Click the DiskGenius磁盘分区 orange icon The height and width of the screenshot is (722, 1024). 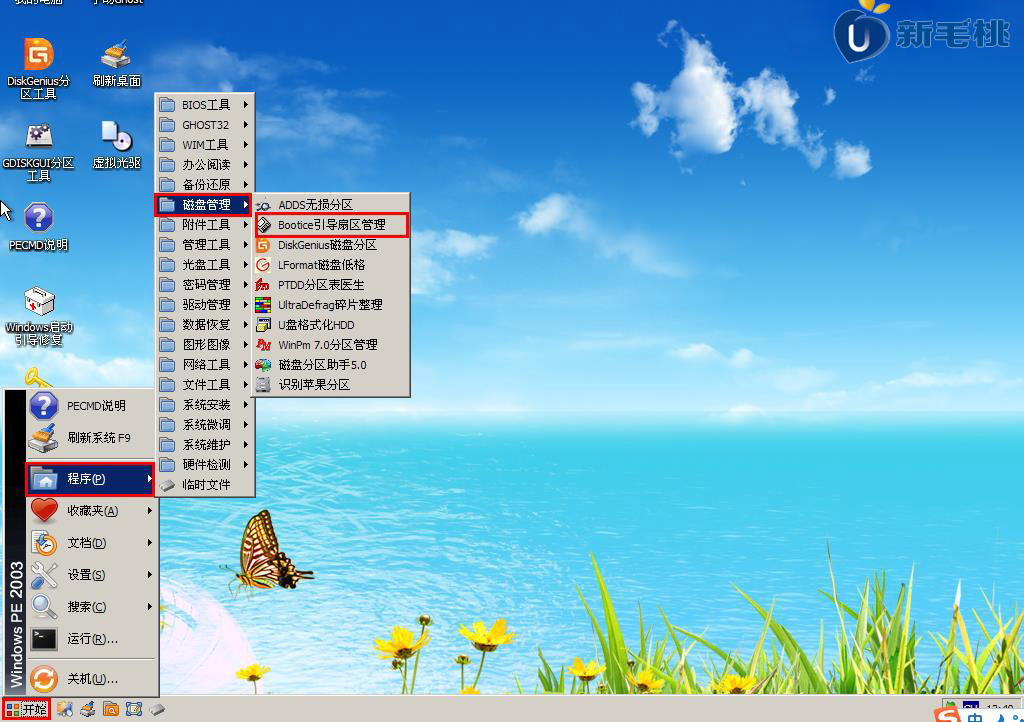click(263, 245)
